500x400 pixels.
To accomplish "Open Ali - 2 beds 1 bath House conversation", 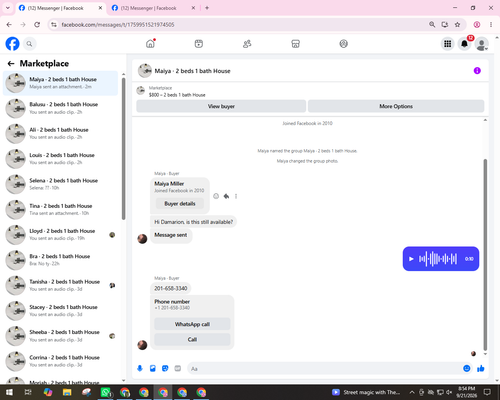I will point(60,133).
